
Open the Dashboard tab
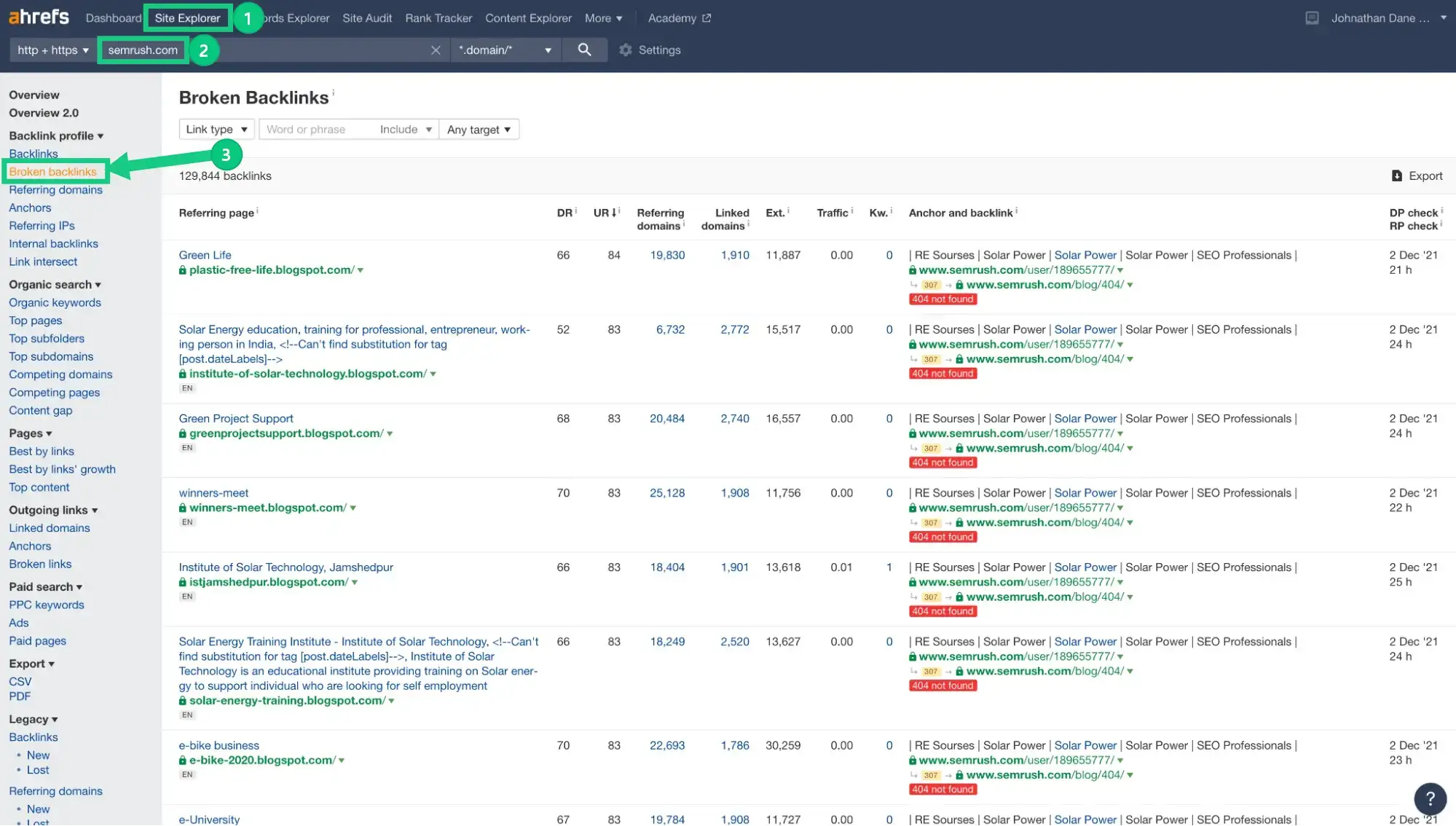(113, 18)
